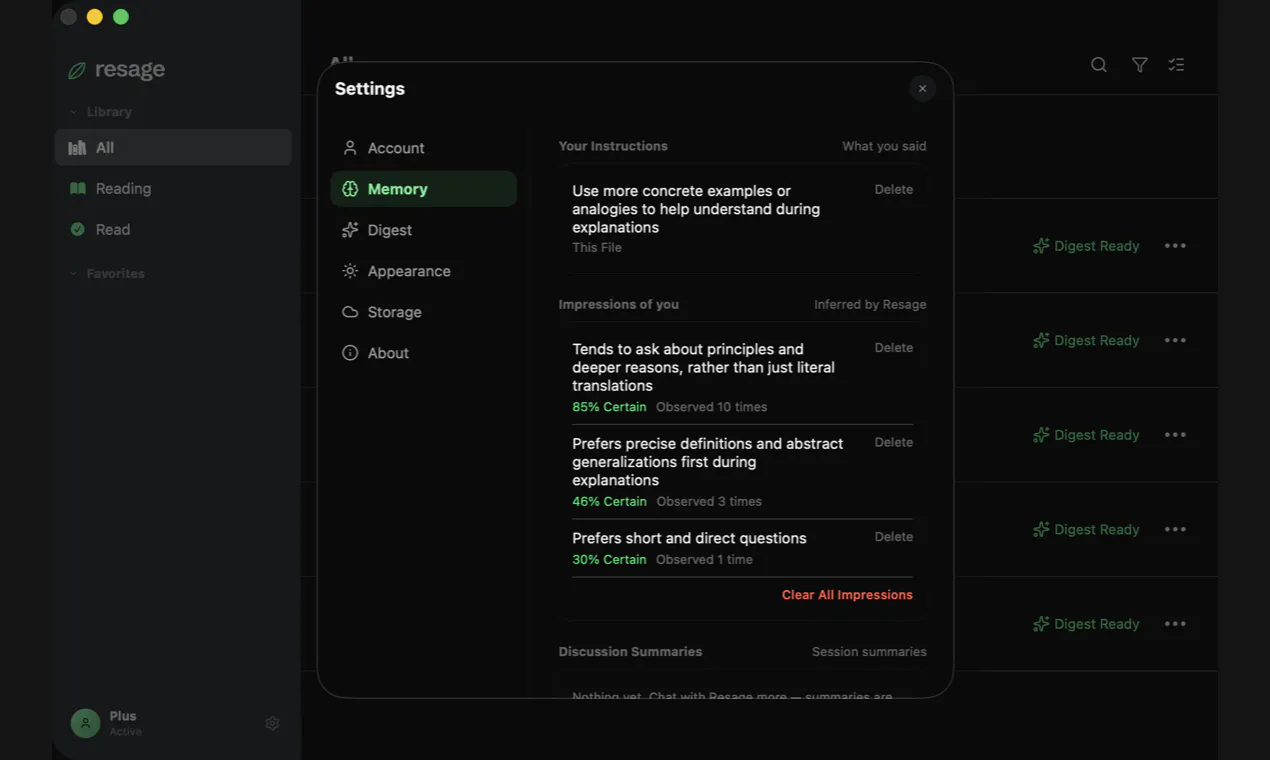Screen dimensions: 1270x760
Task: Open more options for third Digest Ready row
Action: click(1175, 435)
